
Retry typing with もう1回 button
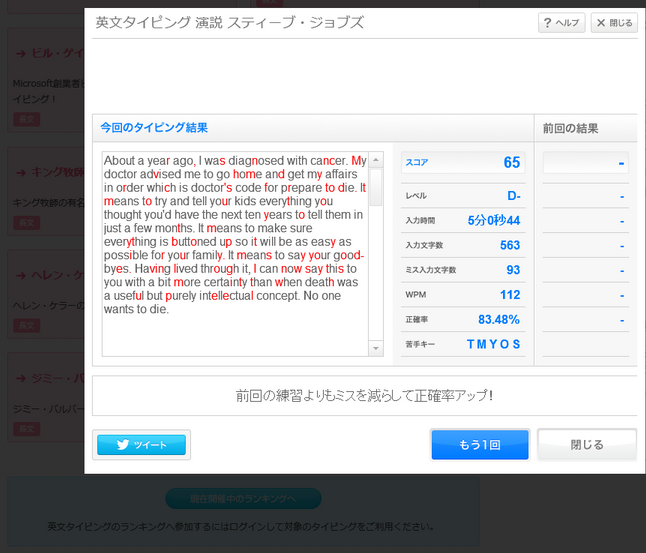point(480,445)
